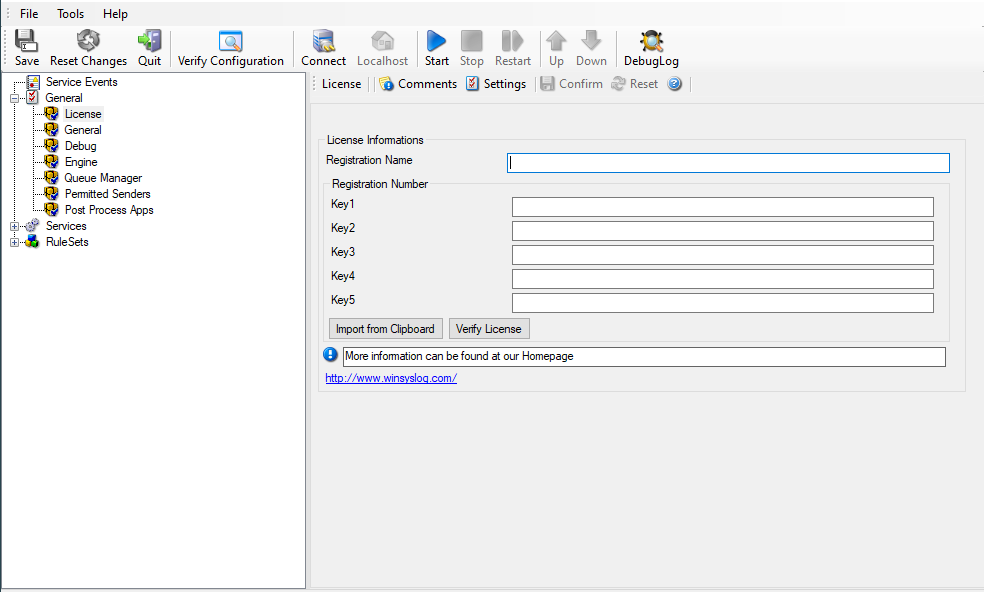Open Verify Configuration from the toolbar

tap(231, 41)
